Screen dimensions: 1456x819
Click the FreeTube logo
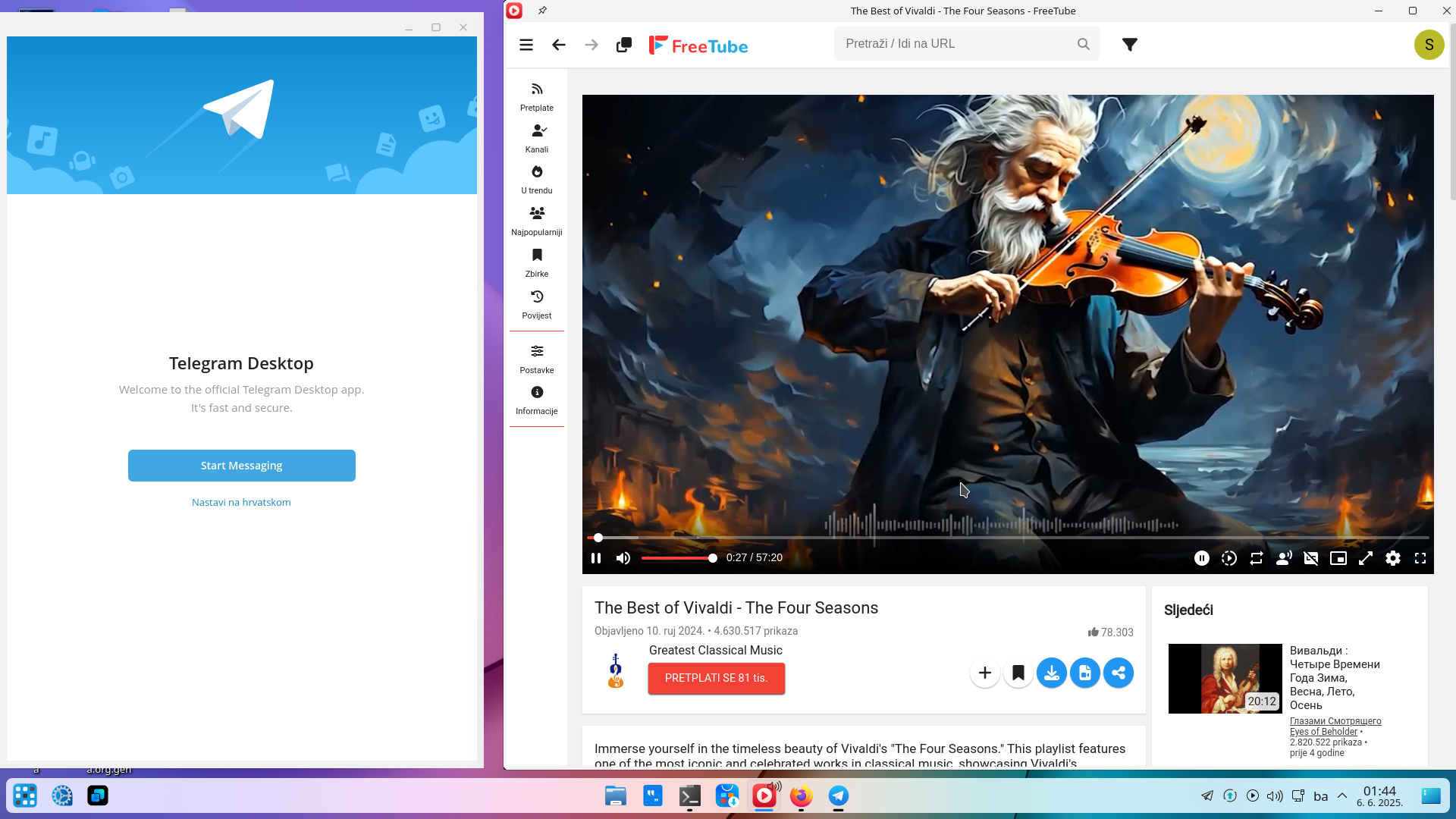698,45
